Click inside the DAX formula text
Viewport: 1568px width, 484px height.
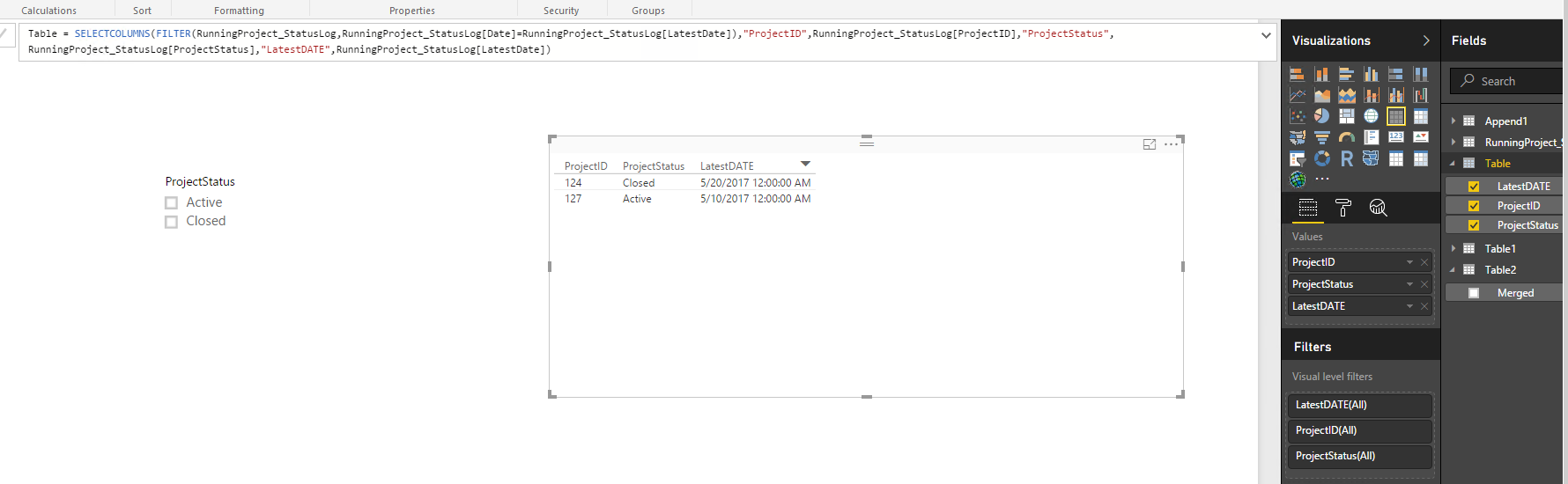(x=571, y=41)
